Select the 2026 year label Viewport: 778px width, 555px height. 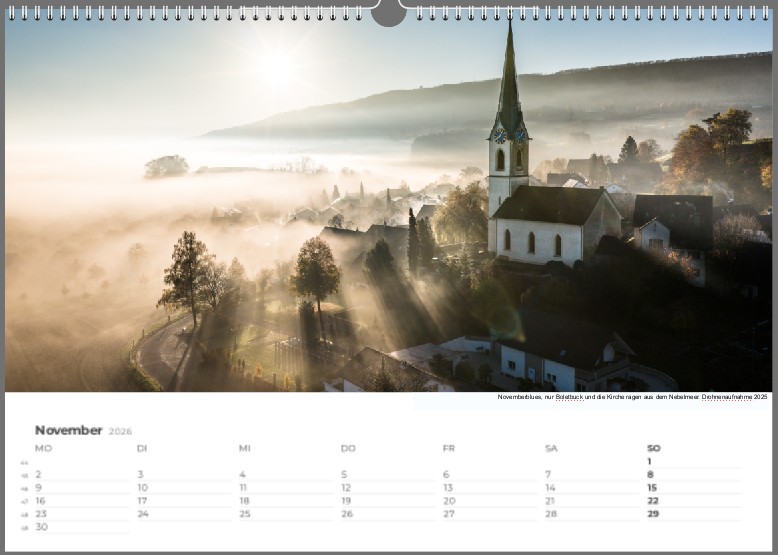coord(120,431)
